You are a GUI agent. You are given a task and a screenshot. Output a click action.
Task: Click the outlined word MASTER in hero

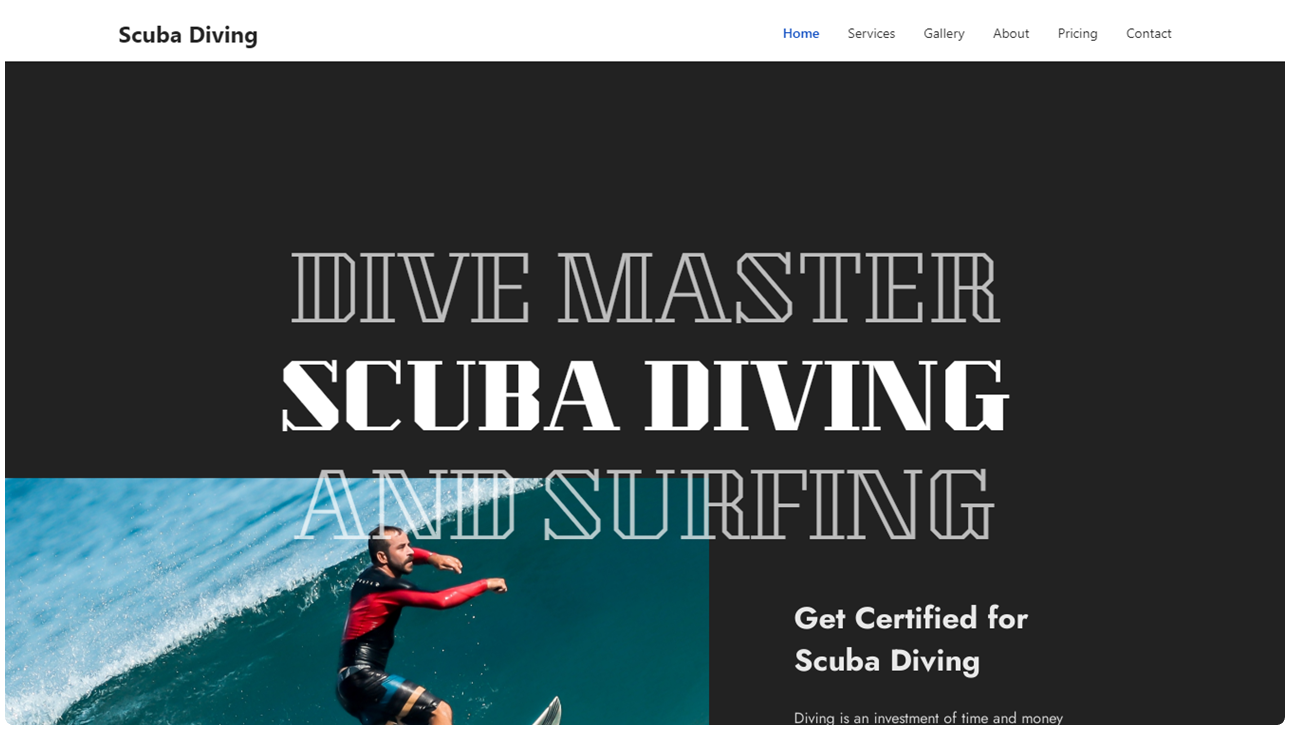(779, 288)
